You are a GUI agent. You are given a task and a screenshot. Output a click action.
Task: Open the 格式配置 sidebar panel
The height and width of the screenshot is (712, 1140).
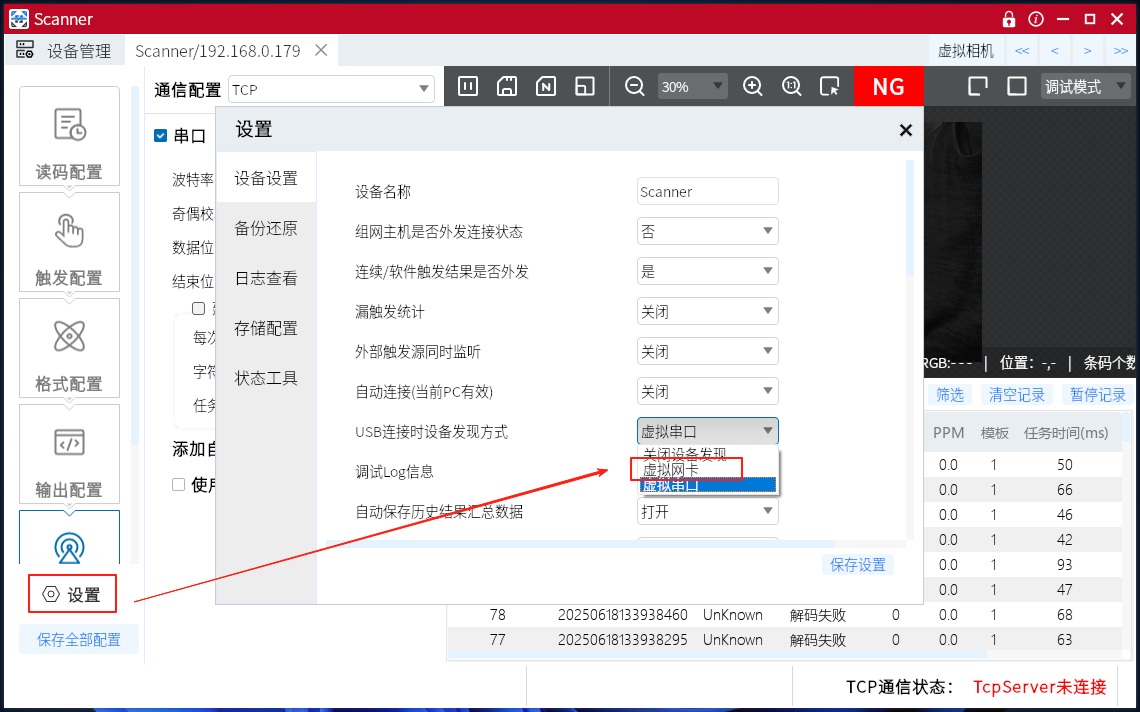point(69,348)
